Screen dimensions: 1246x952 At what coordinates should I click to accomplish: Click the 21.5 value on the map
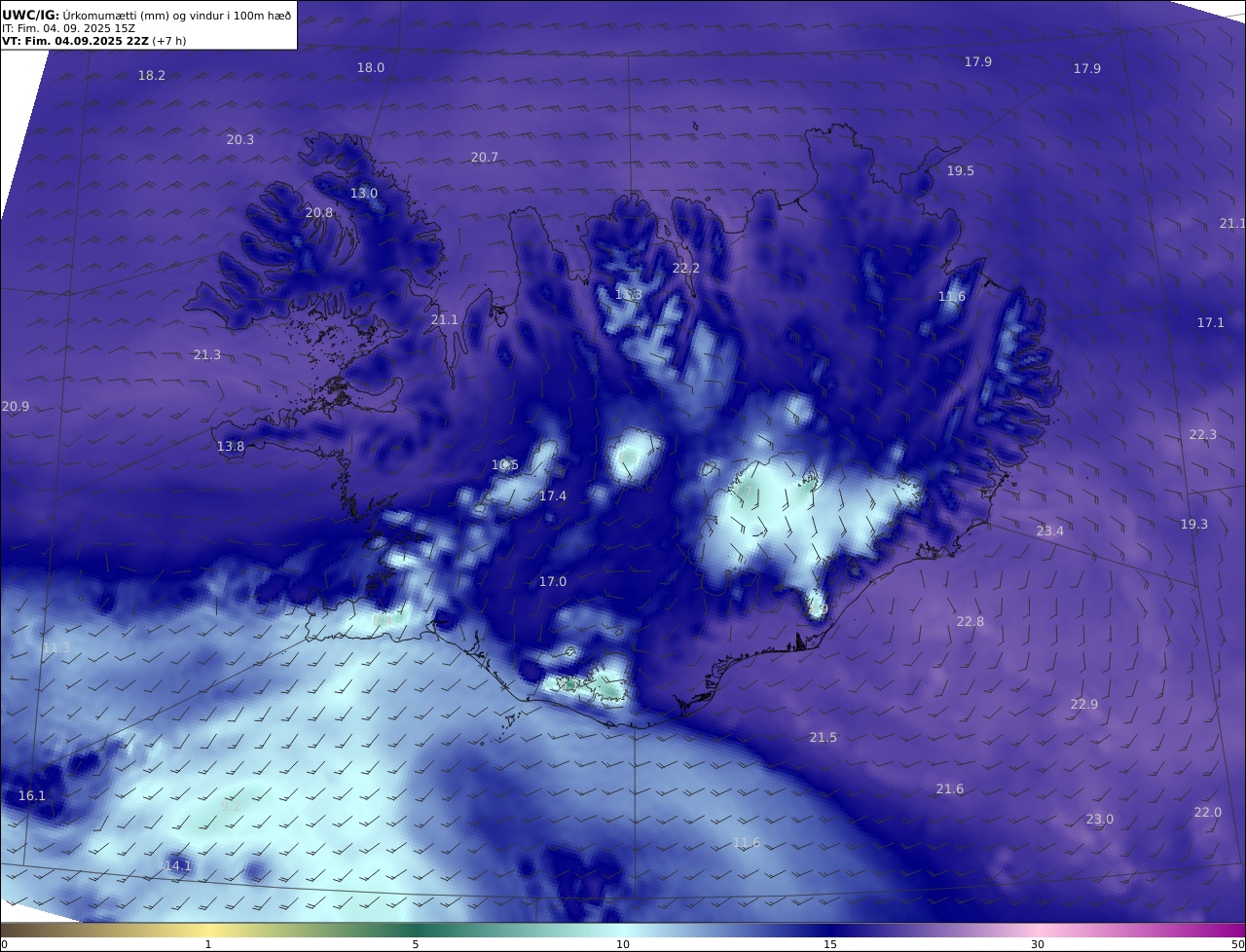(x=824, y=737)
